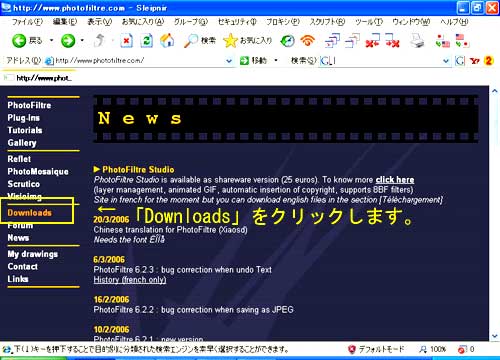500x360 pixels.
Task: Click the Downloads link in sidebar
Action: pyautogui.click(x=30, y=212)
